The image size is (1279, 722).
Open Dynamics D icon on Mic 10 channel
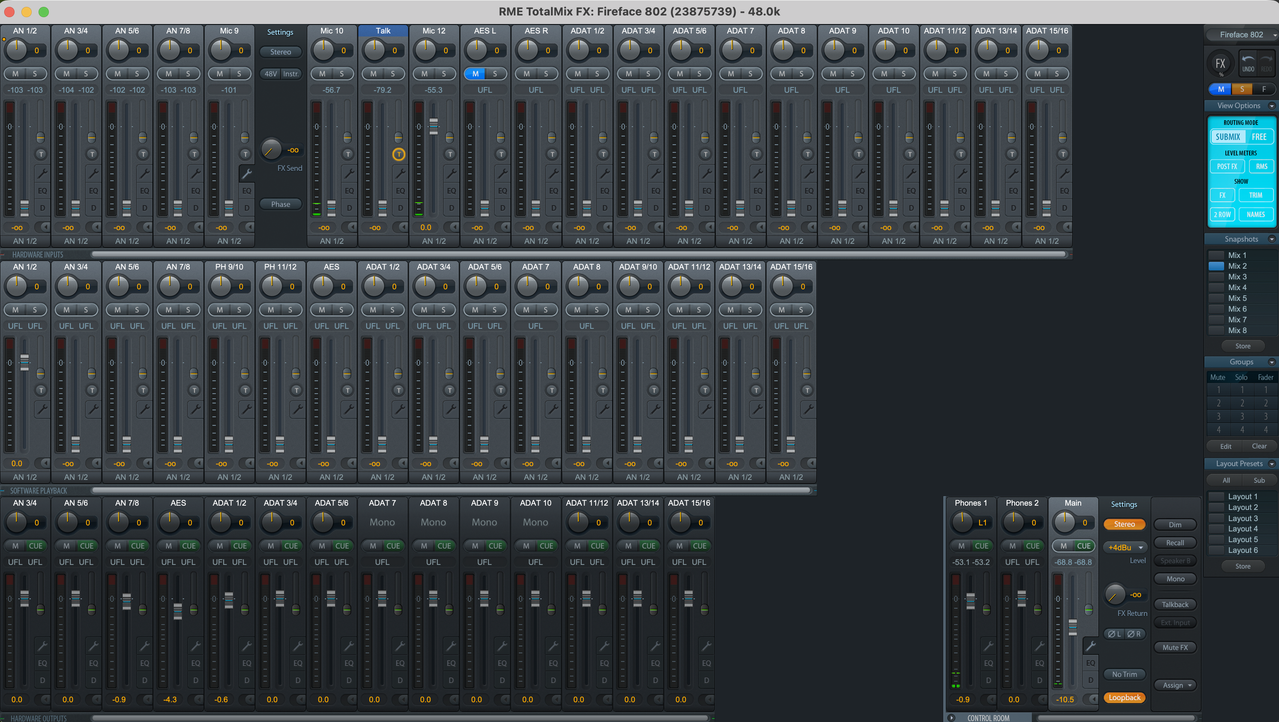(349, 207)
